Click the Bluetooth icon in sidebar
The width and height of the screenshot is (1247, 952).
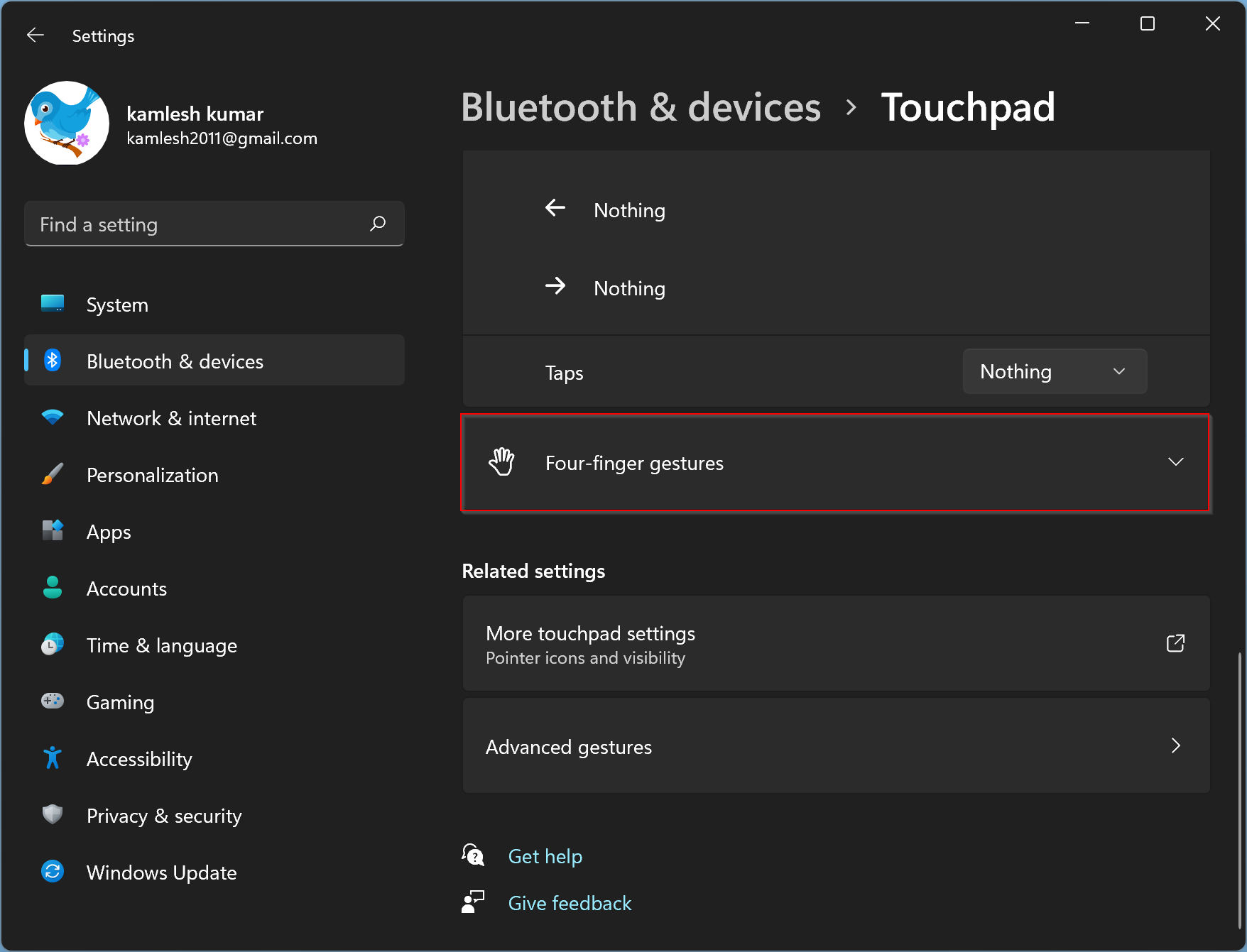53,361
